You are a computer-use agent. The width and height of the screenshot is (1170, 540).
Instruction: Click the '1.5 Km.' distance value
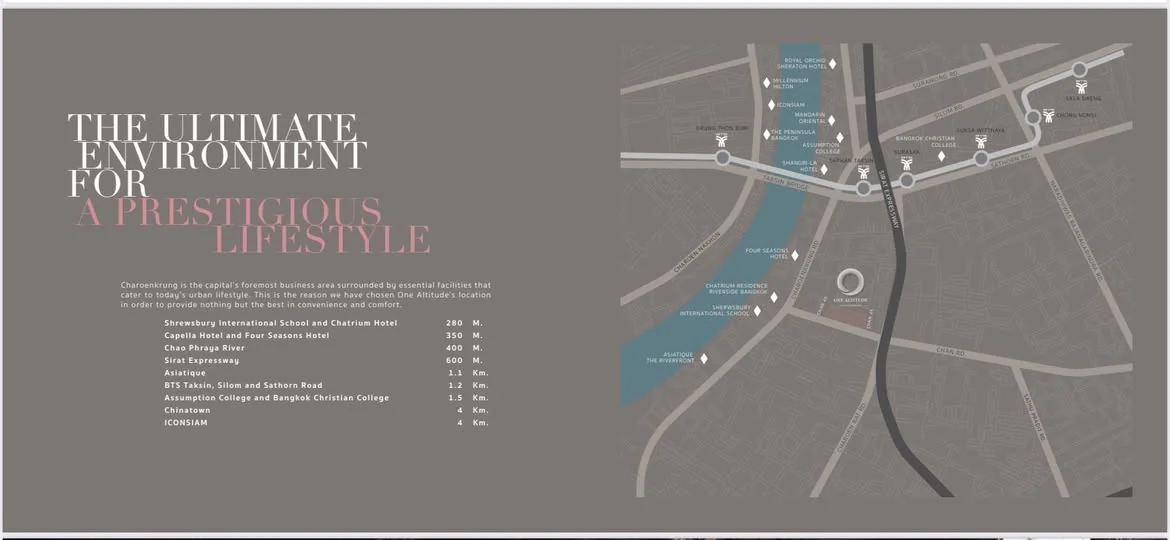point(469,398)
